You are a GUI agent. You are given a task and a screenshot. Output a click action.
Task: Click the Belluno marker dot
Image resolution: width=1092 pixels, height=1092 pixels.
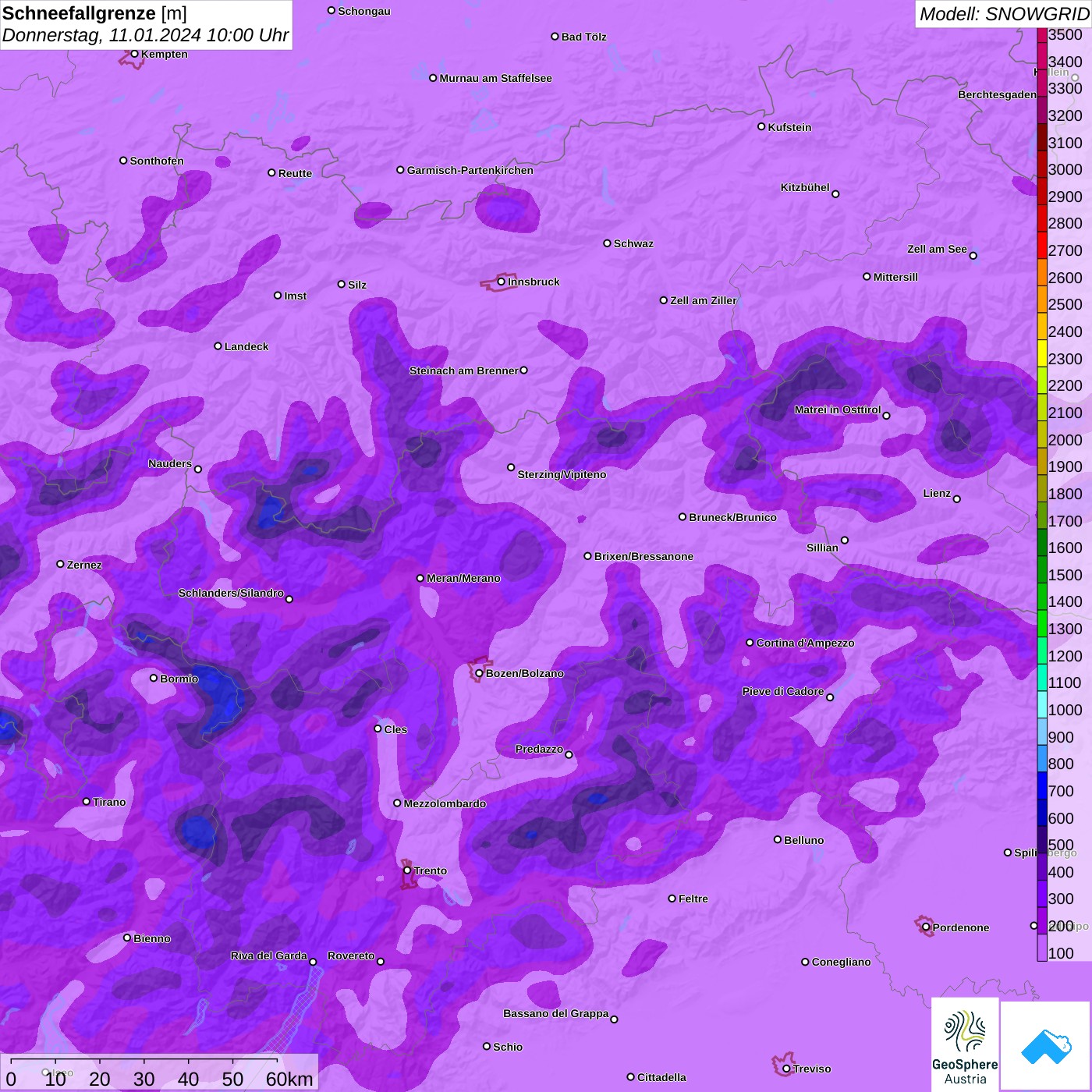pos(778,839)
